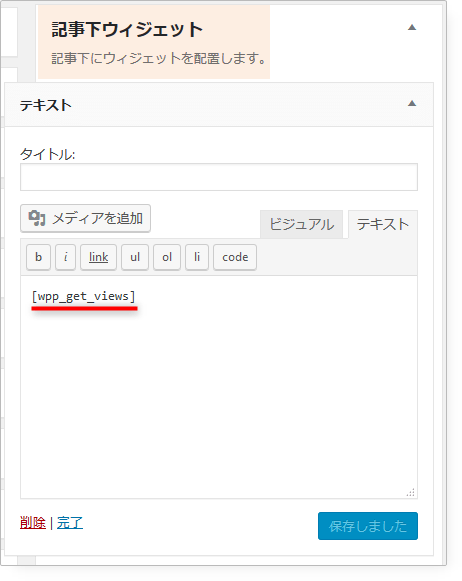Click the [wpp_get_views] shortcode text
This screenshot has height=581, width=462.
(x=83, y=296)
